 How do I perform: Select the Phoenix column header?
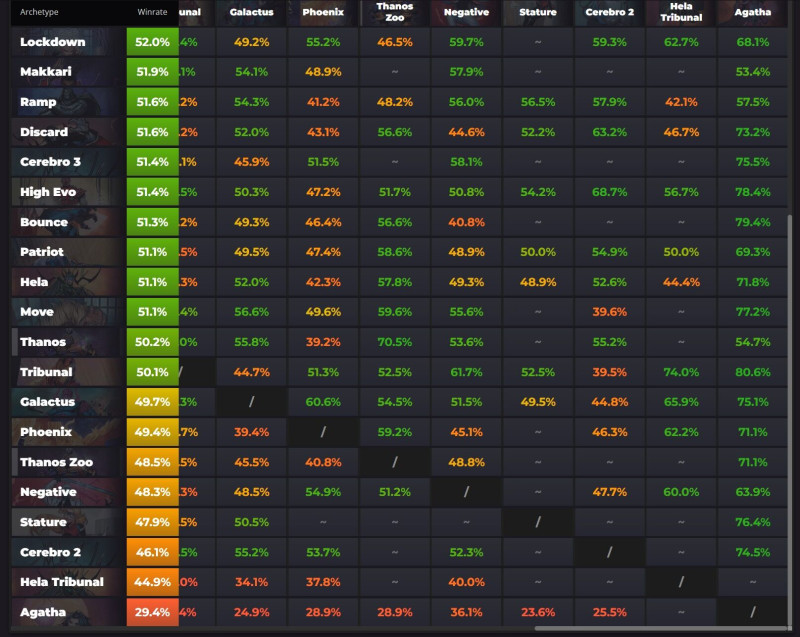pos(323,12)
